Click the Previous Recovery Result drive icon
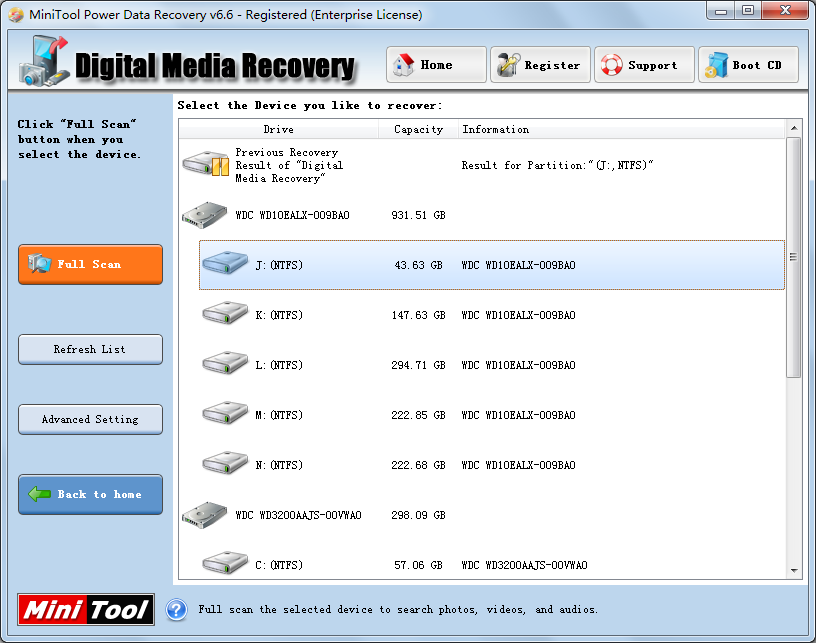 [x=206, y=164]
